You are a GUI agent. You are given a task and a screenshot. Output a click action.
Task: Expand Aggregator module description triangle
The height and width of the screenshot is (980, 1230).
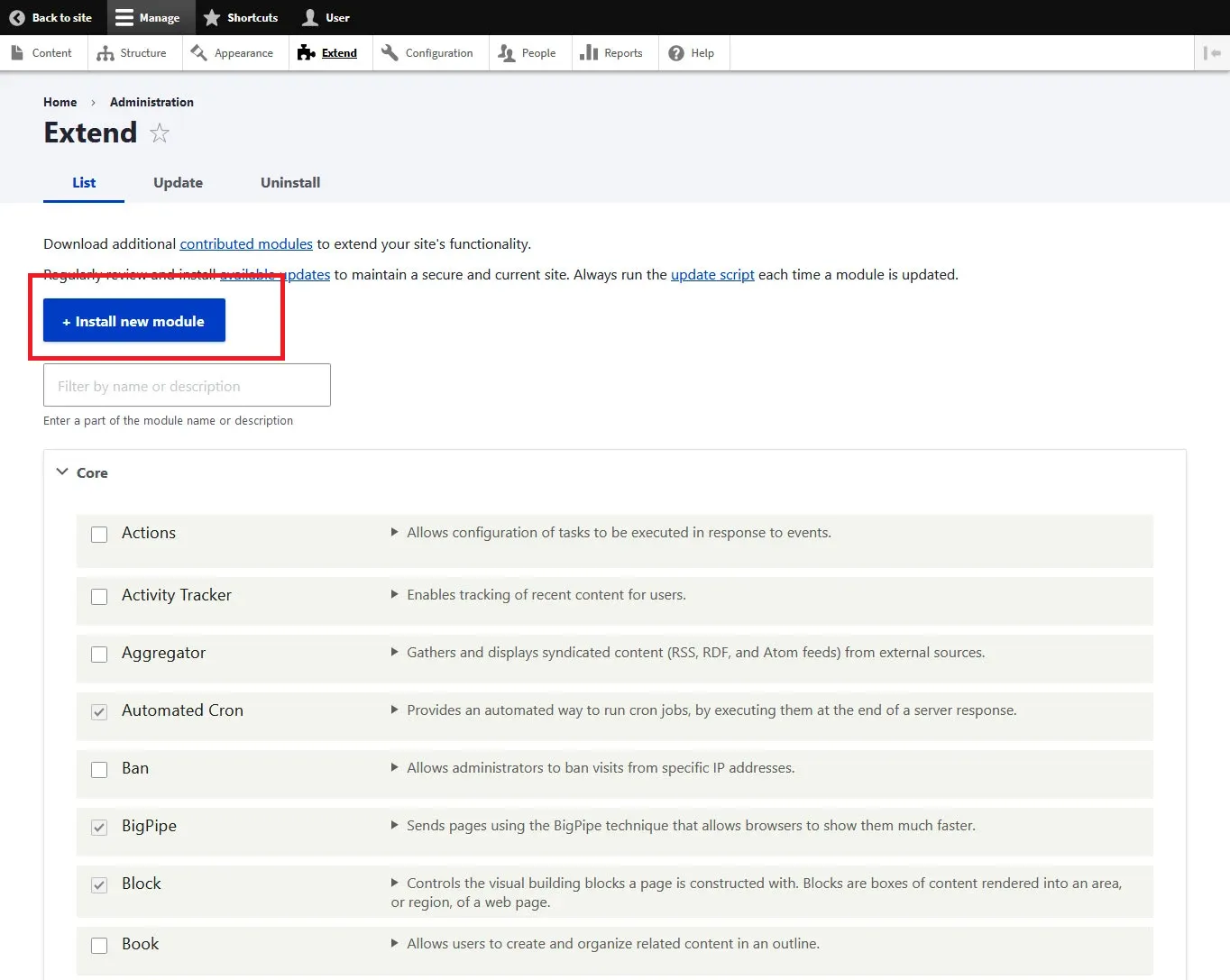tap(394, 653)
